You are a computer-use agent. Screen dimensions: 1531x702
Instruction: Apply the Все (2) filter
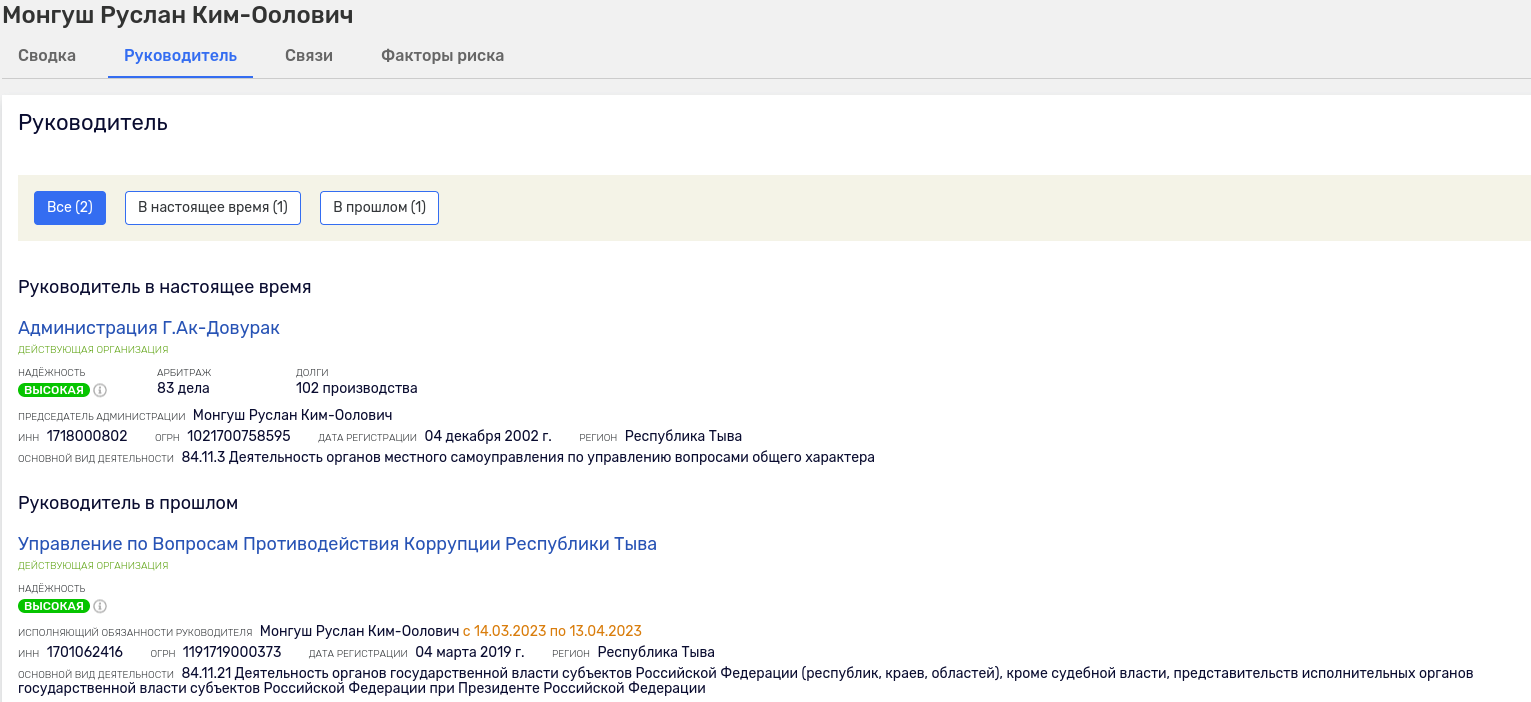(70, 208)
